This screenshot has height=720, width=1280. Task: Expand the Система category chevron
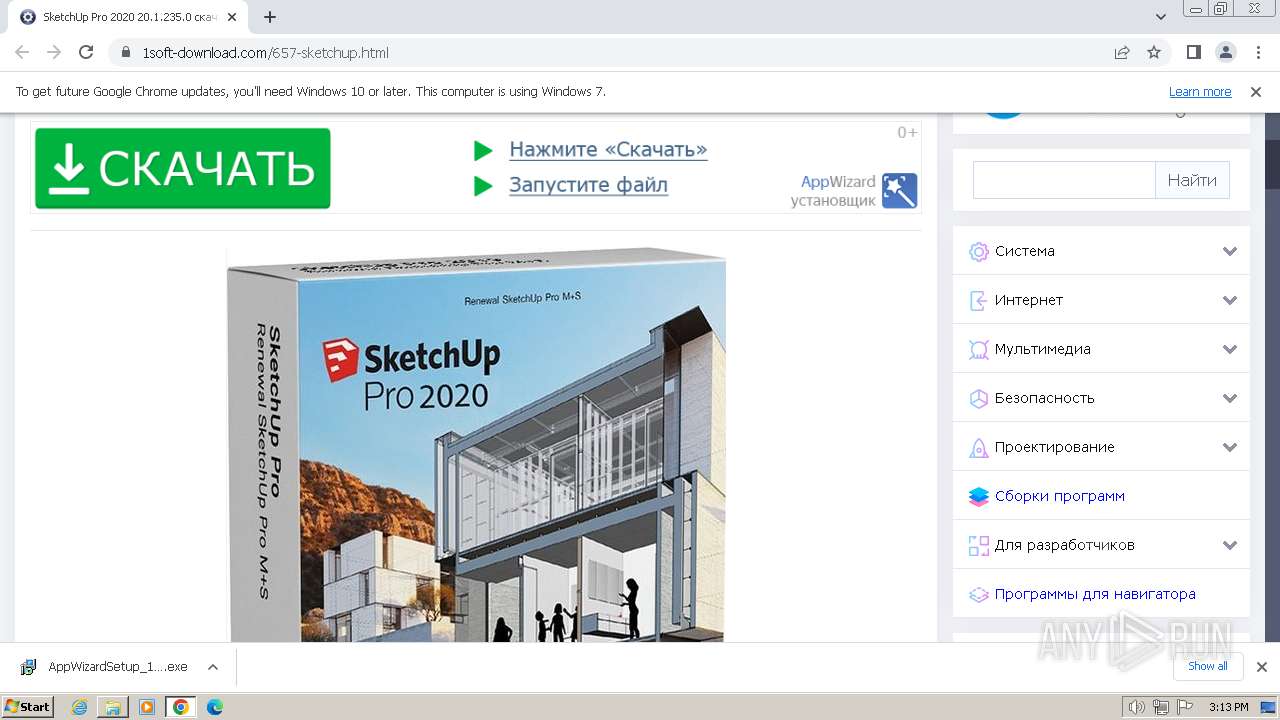point(1230,252)
